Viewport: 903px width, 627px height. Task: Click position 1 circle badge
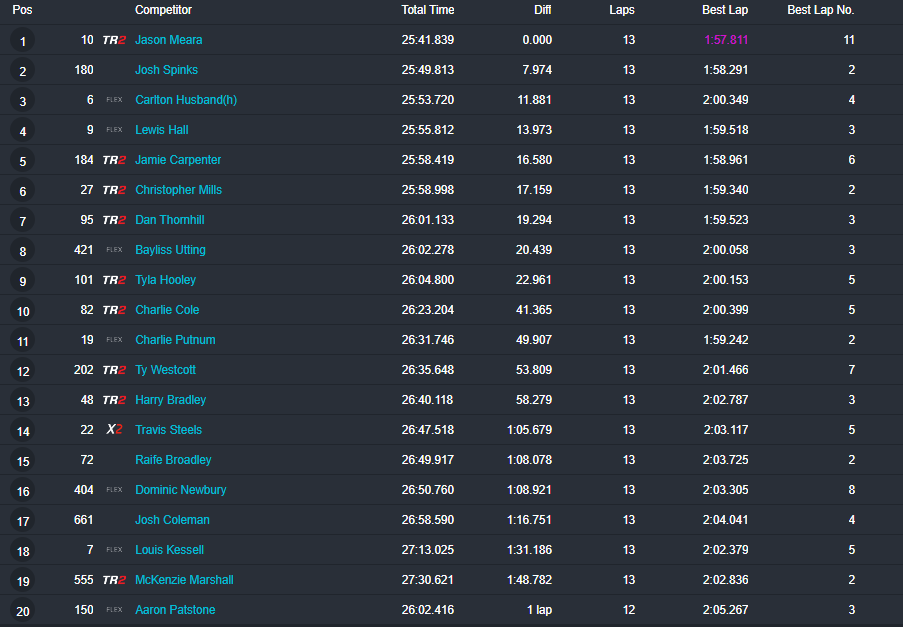pos(22,41)
